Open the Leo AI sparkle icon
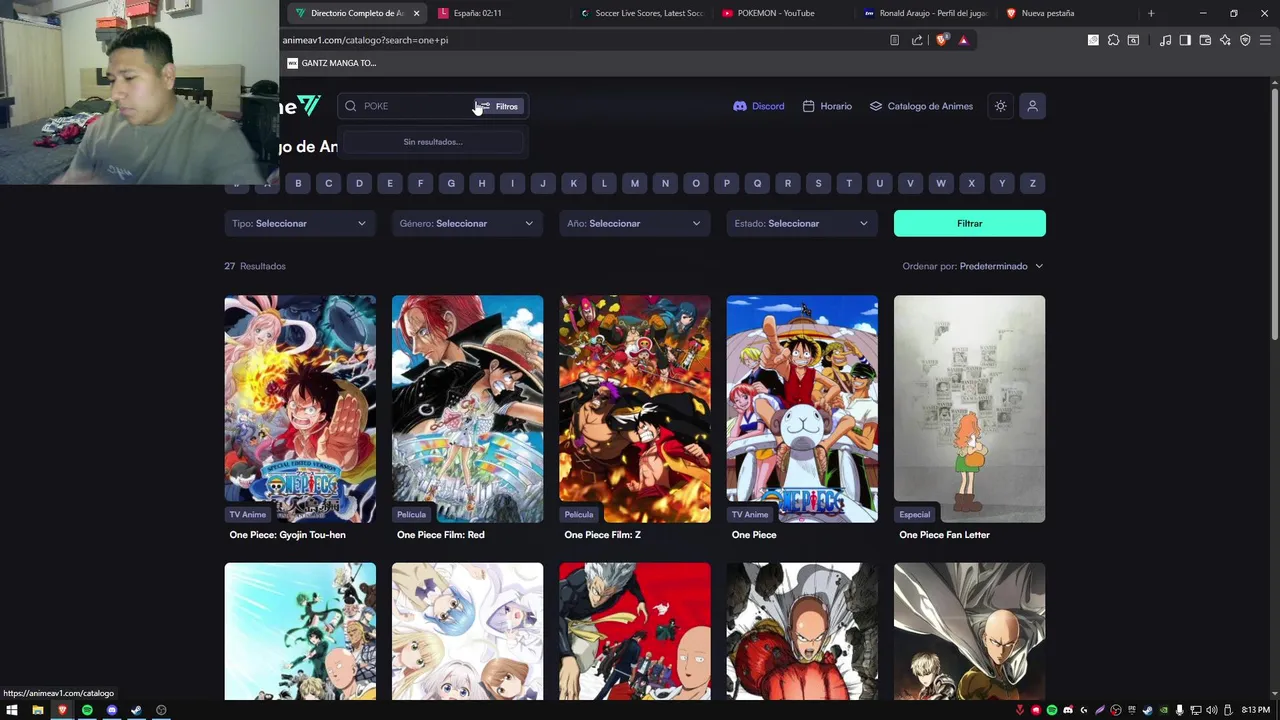Viewport: 1280px width, 720px height. tap(1225, 40)
